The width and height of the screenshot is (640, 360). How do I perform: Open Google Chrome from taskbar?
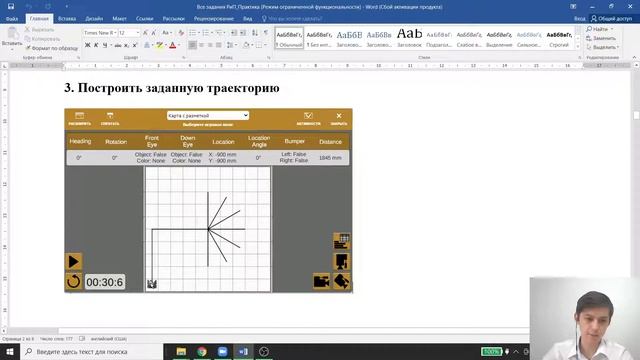pyautogui.click(x=202, y=351)
